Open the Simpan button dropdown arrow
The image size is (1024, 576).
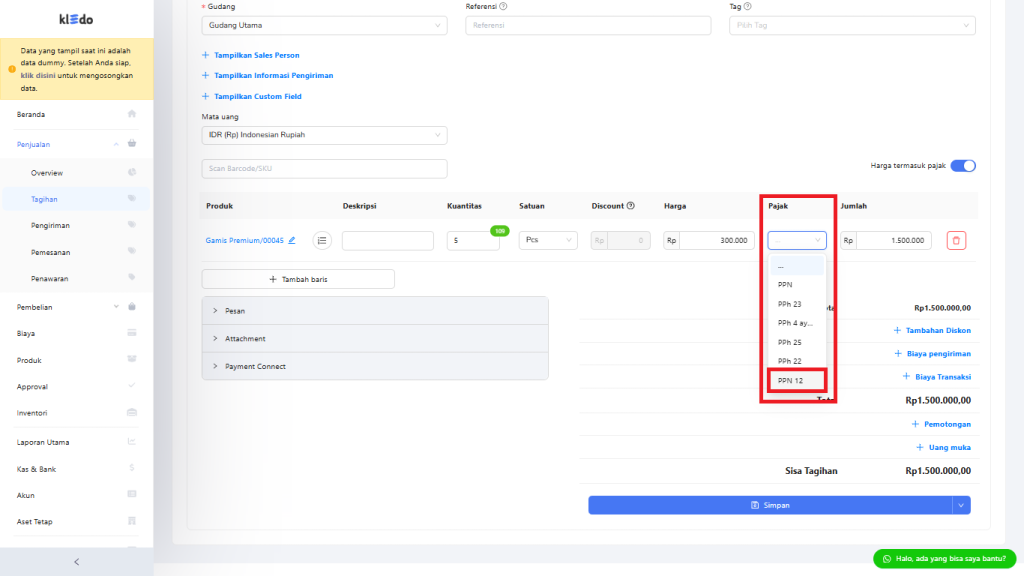coord(961,505)
